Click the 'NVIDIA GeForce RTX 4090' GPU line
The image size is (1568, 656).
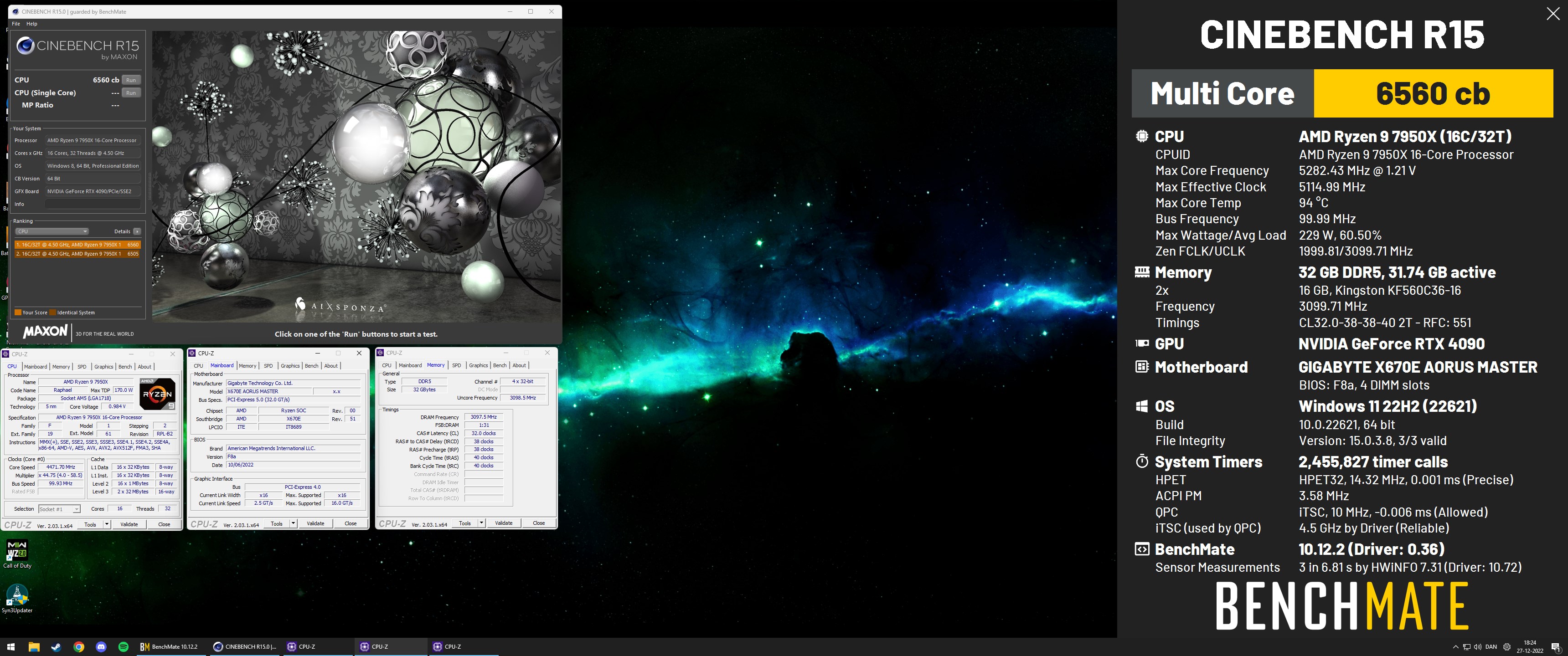tap(1392, 344)
